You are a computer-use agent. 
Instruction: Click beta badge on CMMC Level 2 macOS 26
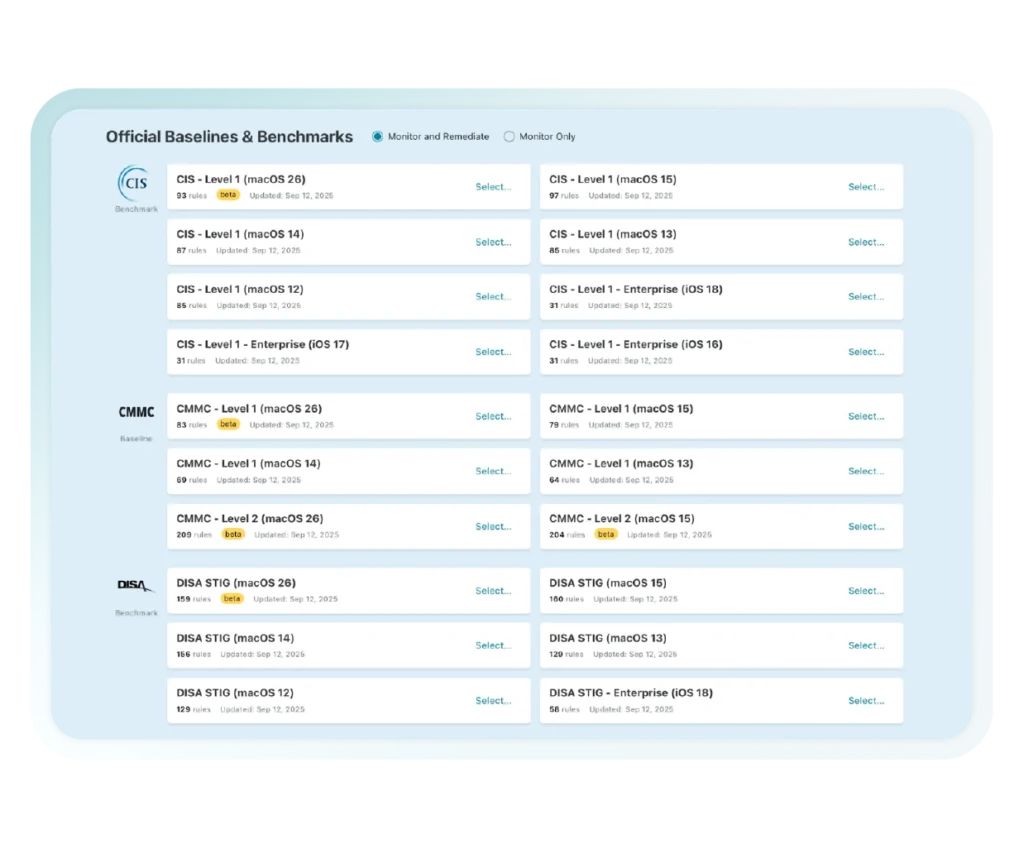pyautogui.click(x=233, y=534)
